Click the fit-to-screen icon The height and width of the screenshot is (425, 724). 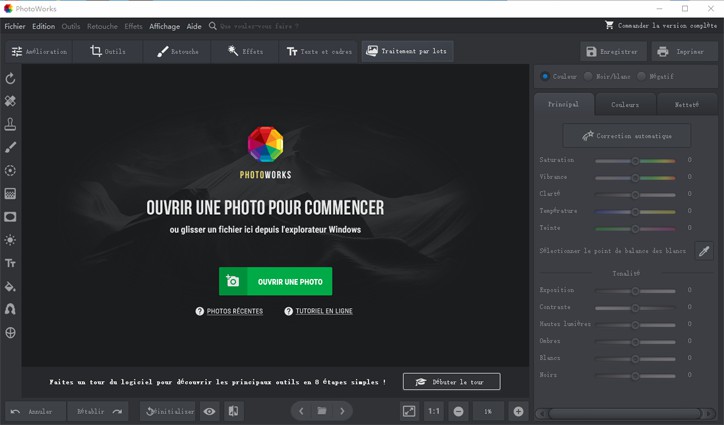(x=409, y=411)
